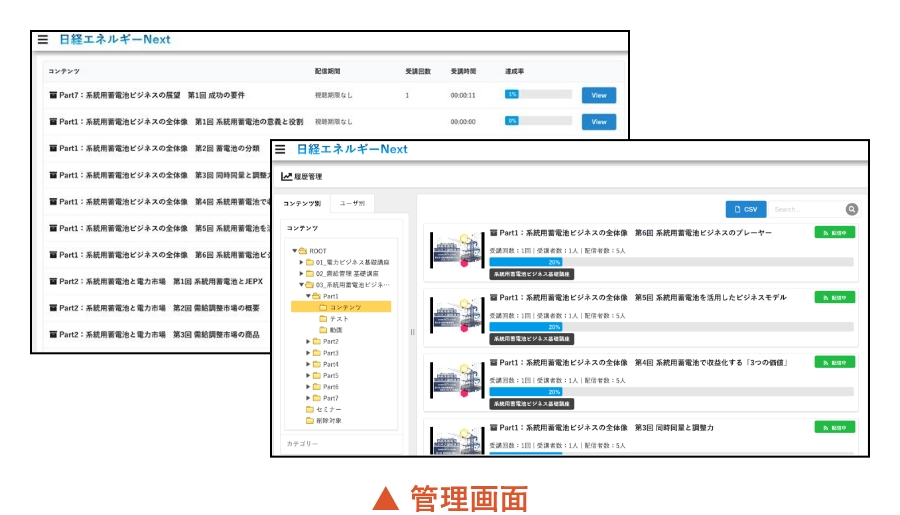Image resolution: width=900 pixels, height=515 pixels.
Task: Select the テスト folder under Part1
Action: 323,318
